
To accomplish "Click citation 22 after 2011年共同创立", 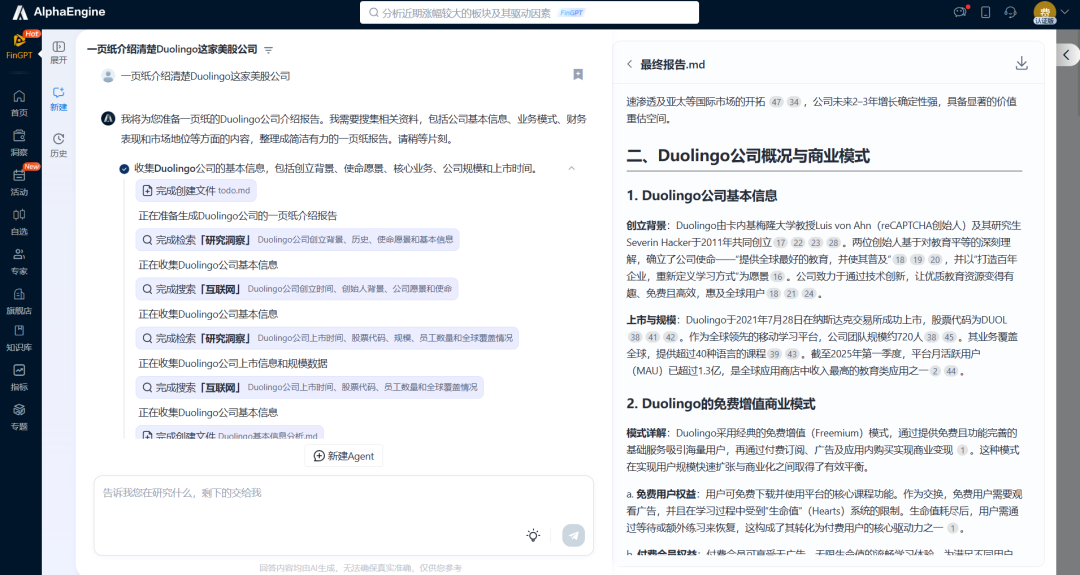I will 798,242.
